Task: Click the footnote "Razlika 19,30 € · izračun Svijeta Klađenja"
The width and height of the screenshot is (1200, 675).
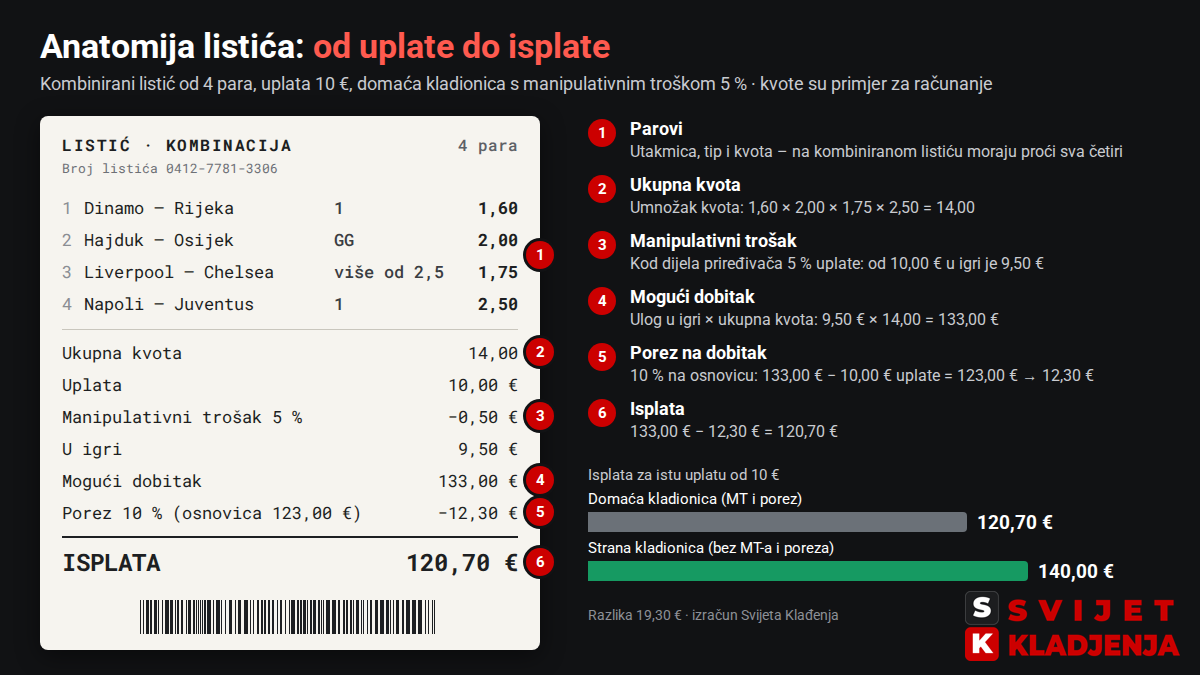Action: [713, 615]
